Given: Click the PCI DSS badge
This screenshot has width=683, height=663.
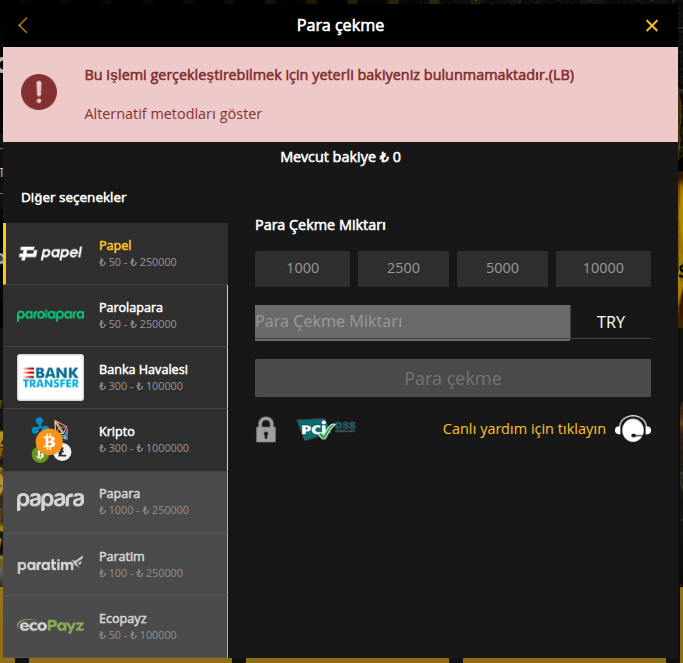Looking at the screenshot, I should 326,429.
